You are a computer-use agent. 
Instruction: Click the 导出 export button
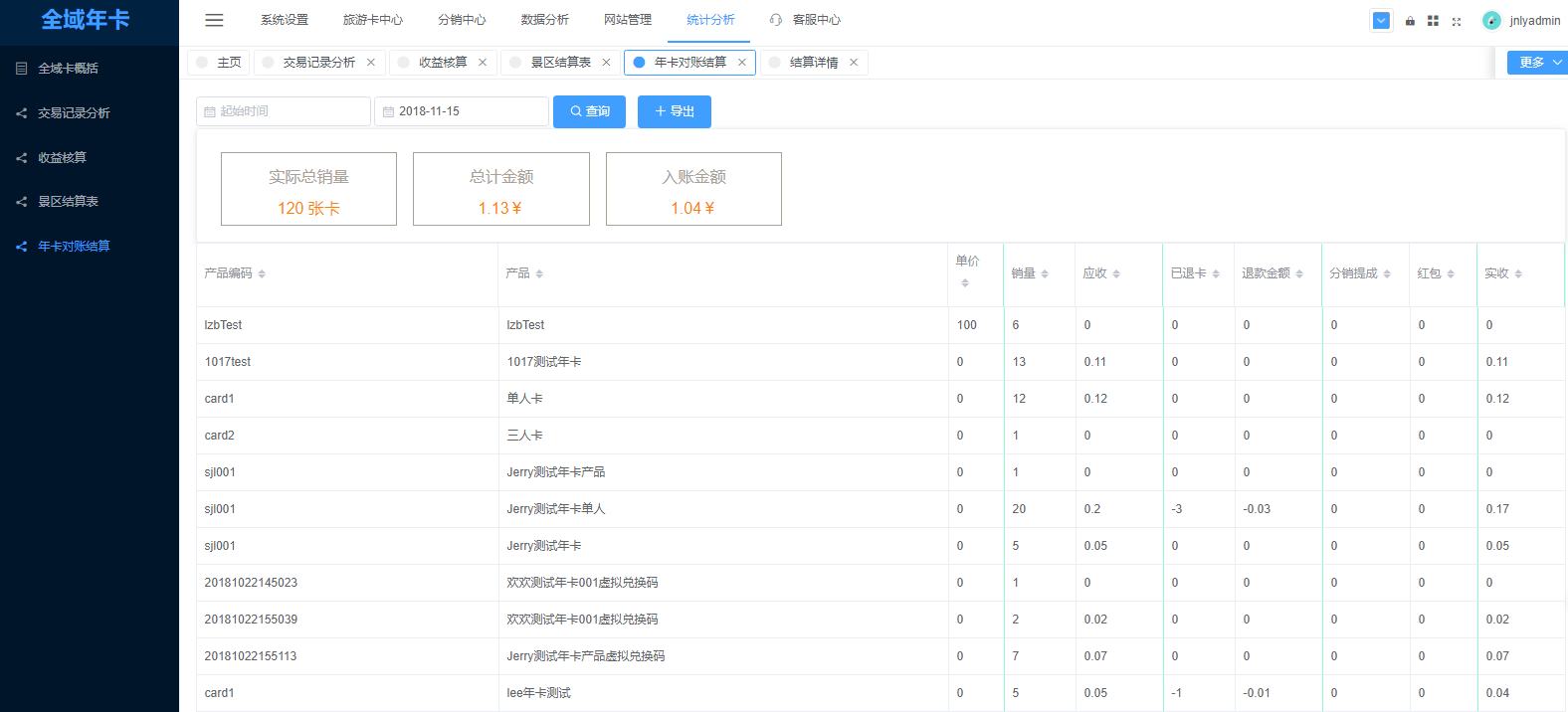tap(675, 111)
